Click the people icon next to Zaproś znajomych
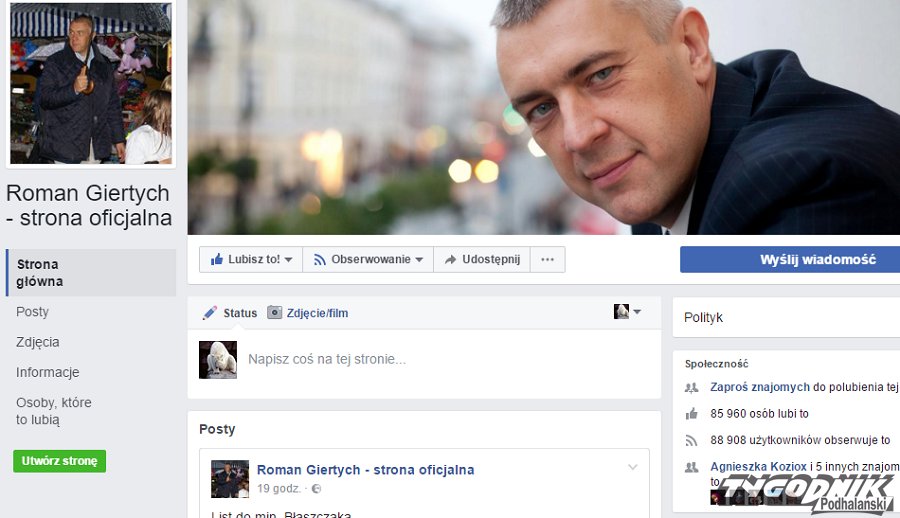The image size is (900, 518). tap(691, 387)
